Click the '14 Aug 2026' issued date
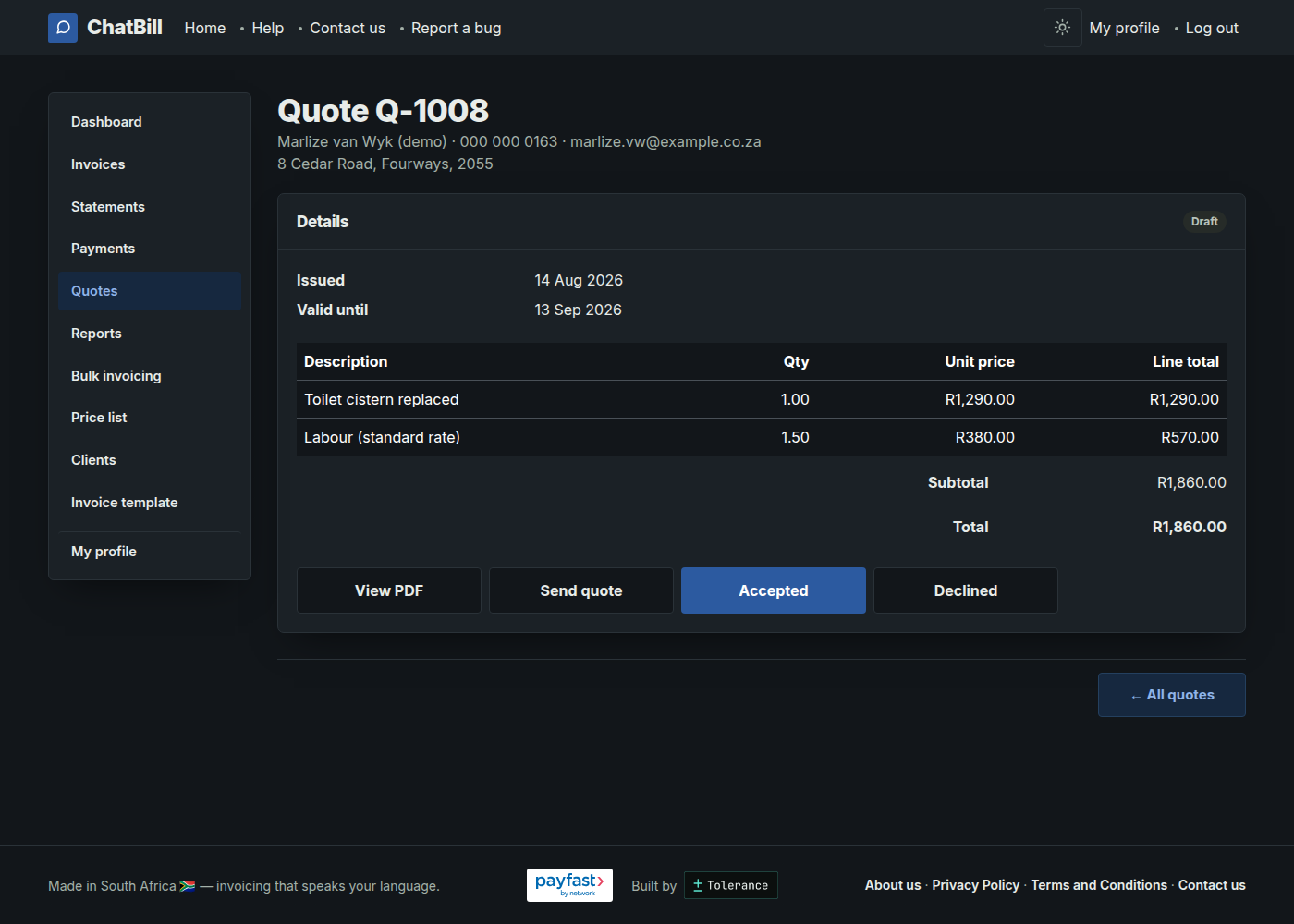1294x924 pixels. coord(579,280)
